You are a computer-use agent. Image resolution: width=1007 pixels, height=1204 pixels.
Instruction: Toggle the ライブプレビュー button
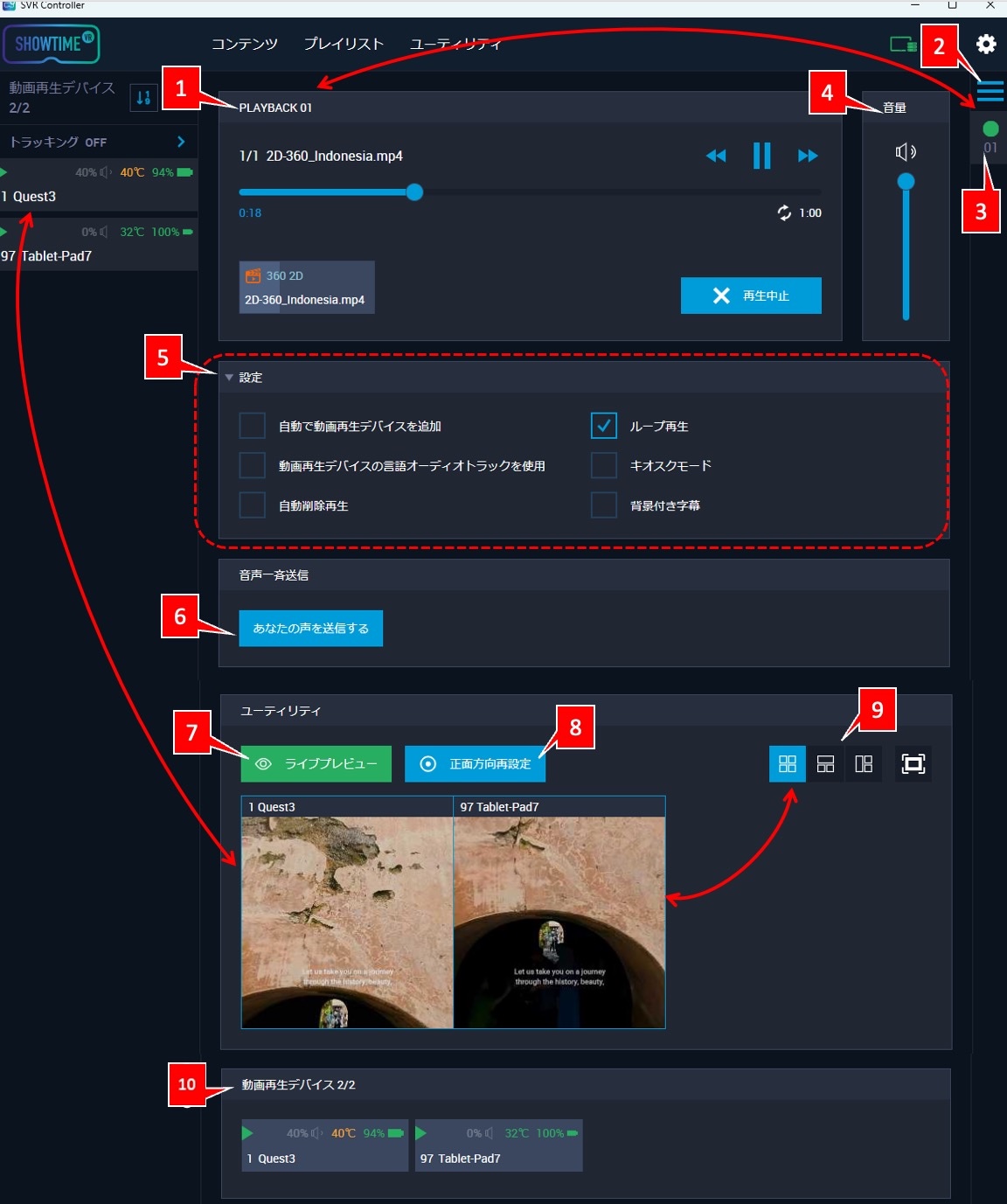(x=316, y=764)
